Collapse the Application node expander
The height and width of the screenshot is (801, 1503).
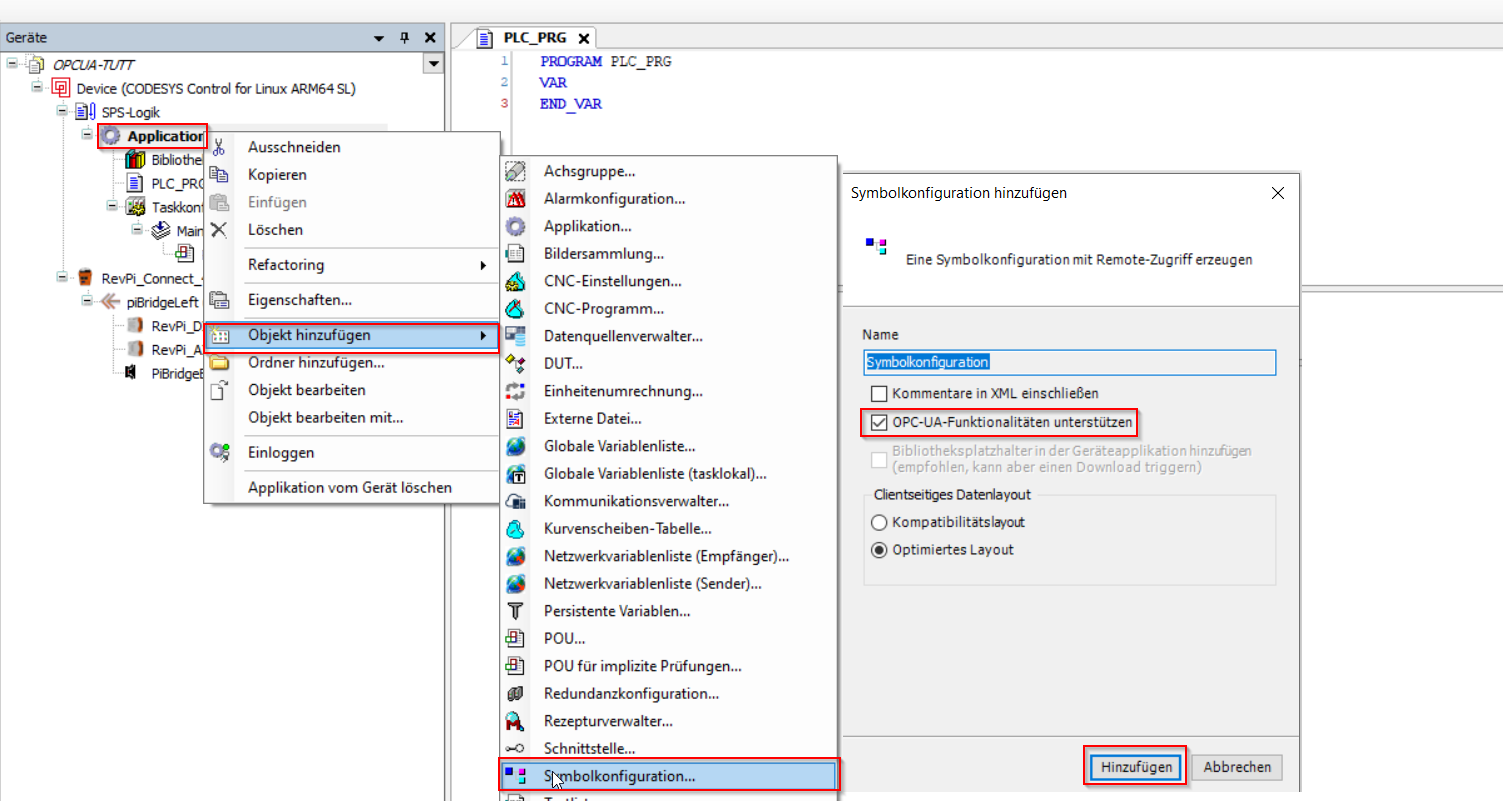[x=87, y=136]
